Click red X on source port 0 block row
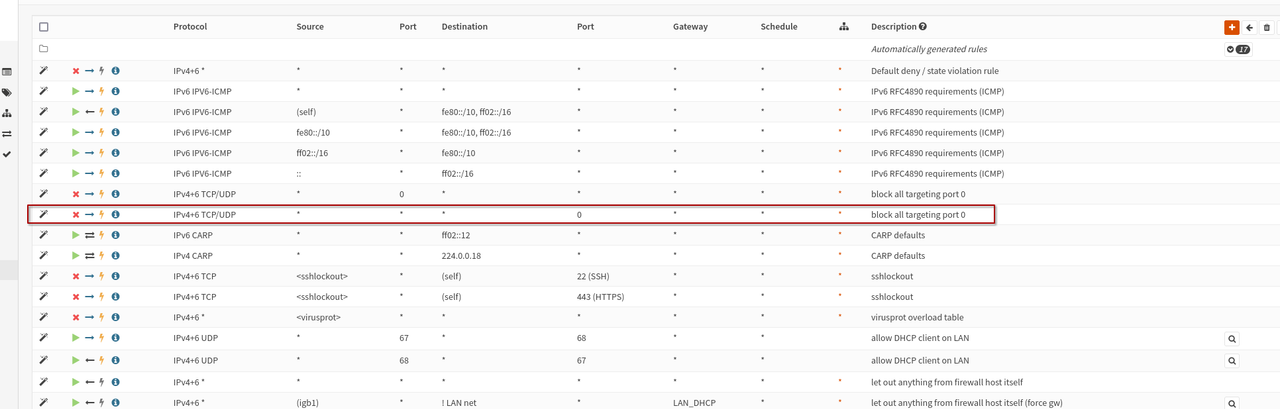 coord(76,194)
